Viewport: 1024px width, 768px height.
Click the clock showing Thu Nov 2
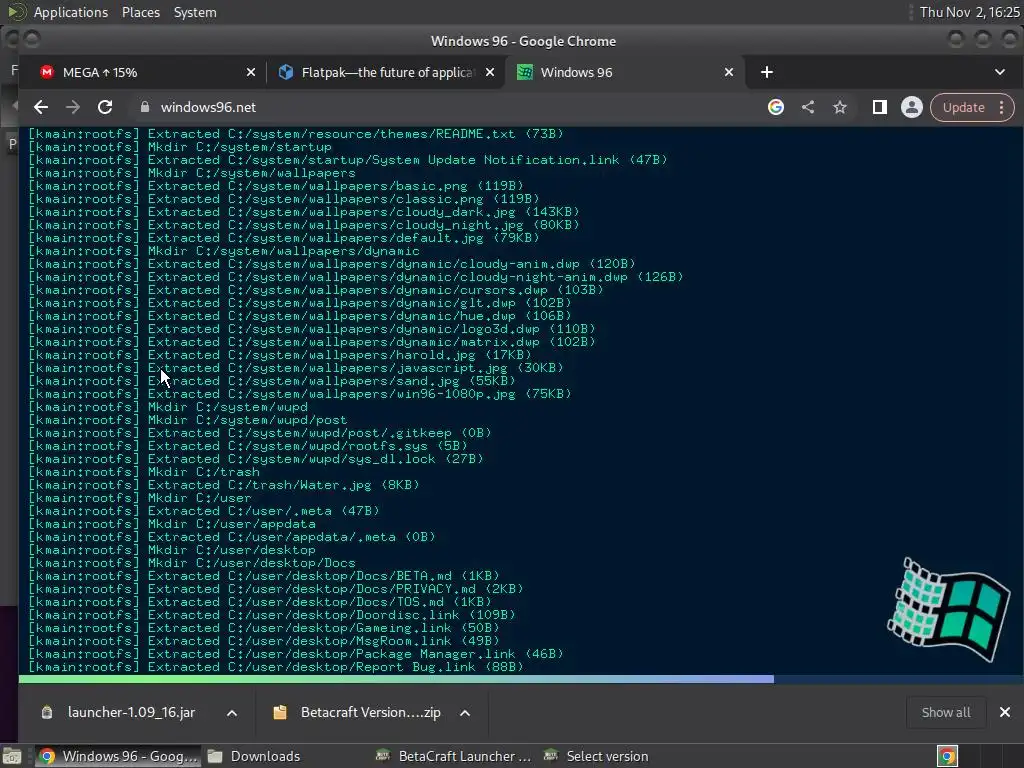[969, 12]
